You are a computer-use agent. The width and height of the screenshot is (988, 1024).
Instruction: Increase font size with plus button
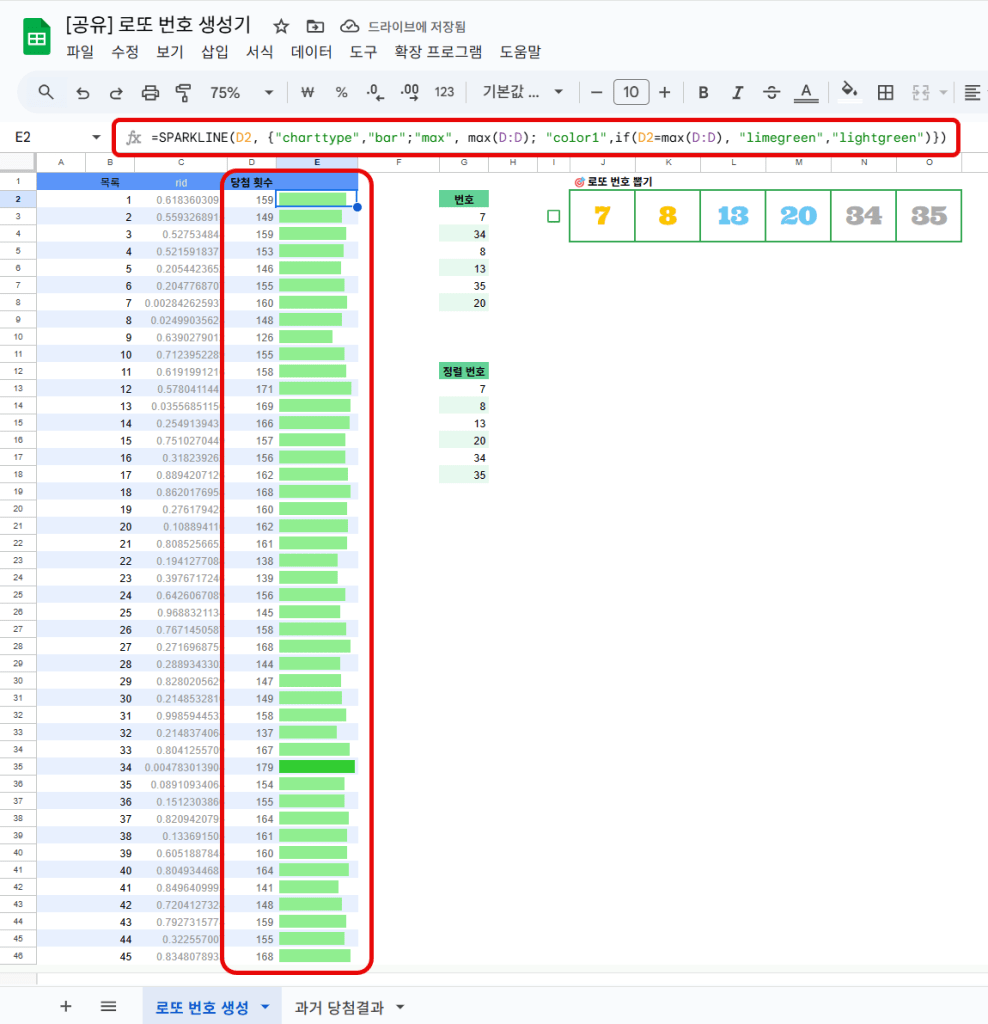[664, 93]
